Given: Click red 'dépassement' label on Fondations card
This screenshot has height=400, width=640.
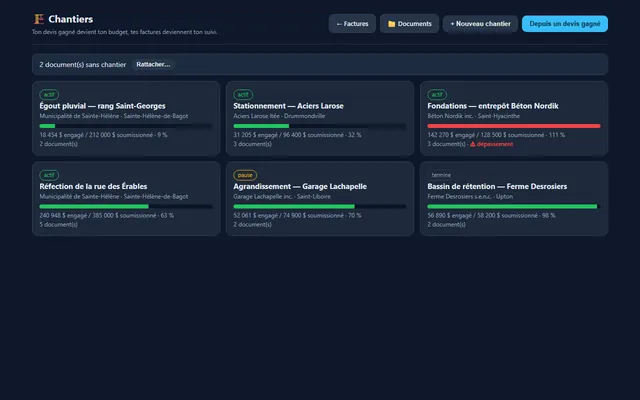Looking at the screenshot, I should (495, 144).
